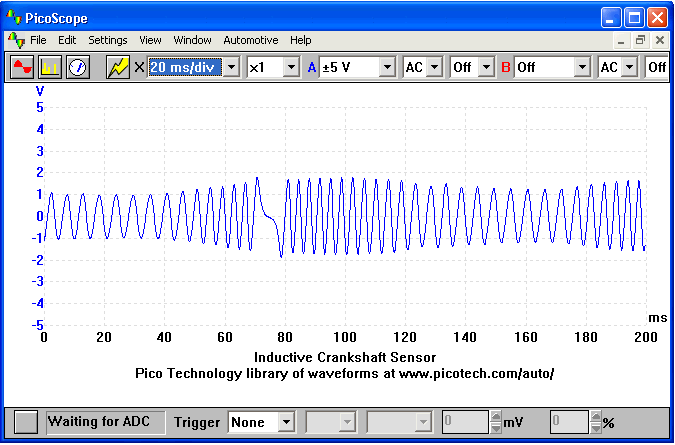The width and height of the screenshot is (675, 445).
Task: Click the Trigger label in status bar
Action: point(197,422)
